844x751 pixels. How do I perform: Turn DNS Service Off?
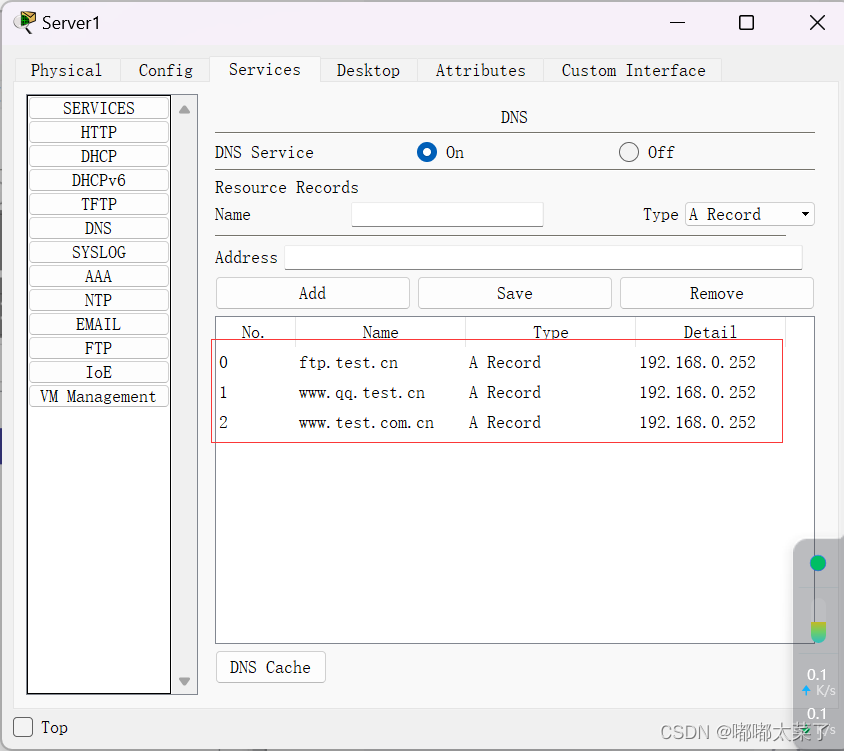tap(629, 152)
